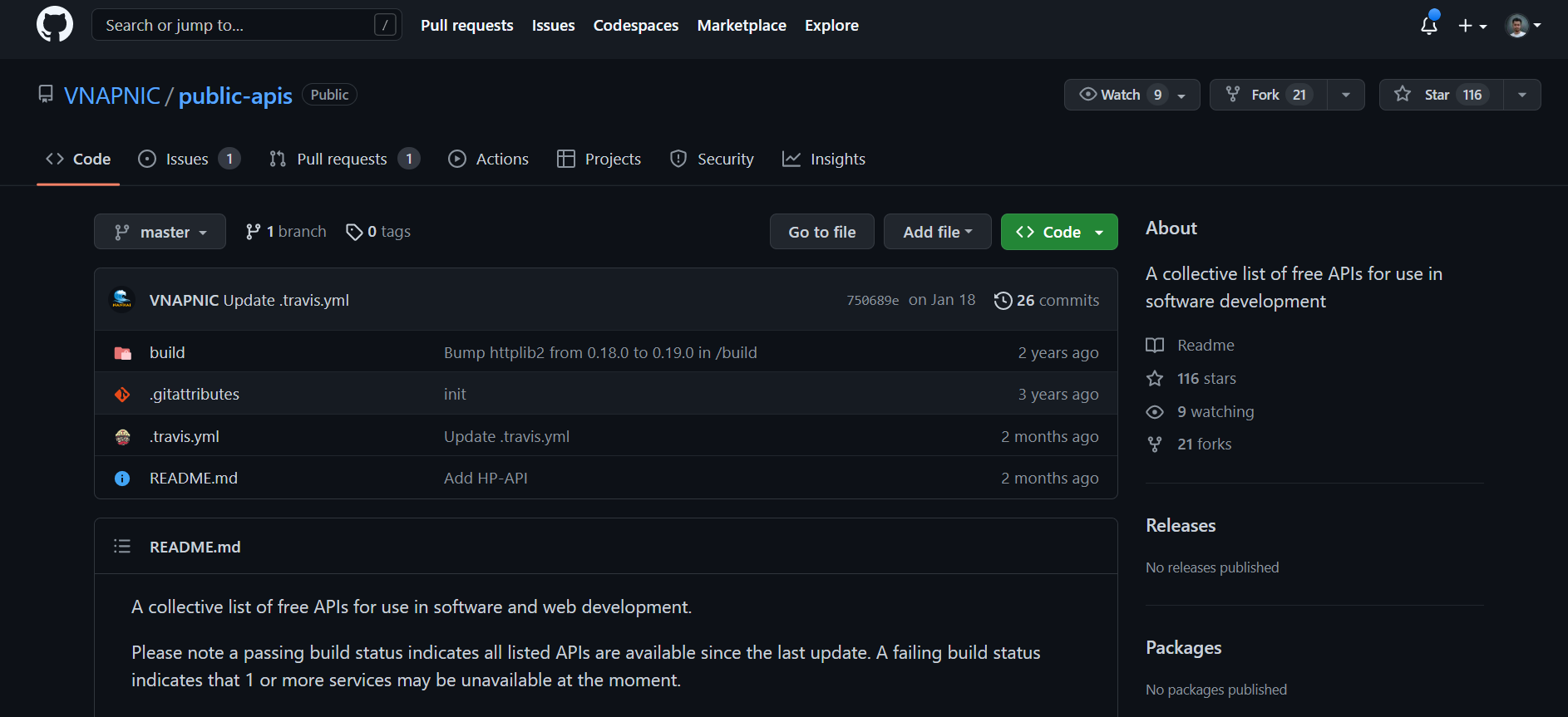Open the .gitattributes file
This screenshot has height=717, width=1568.
[195, 394]
